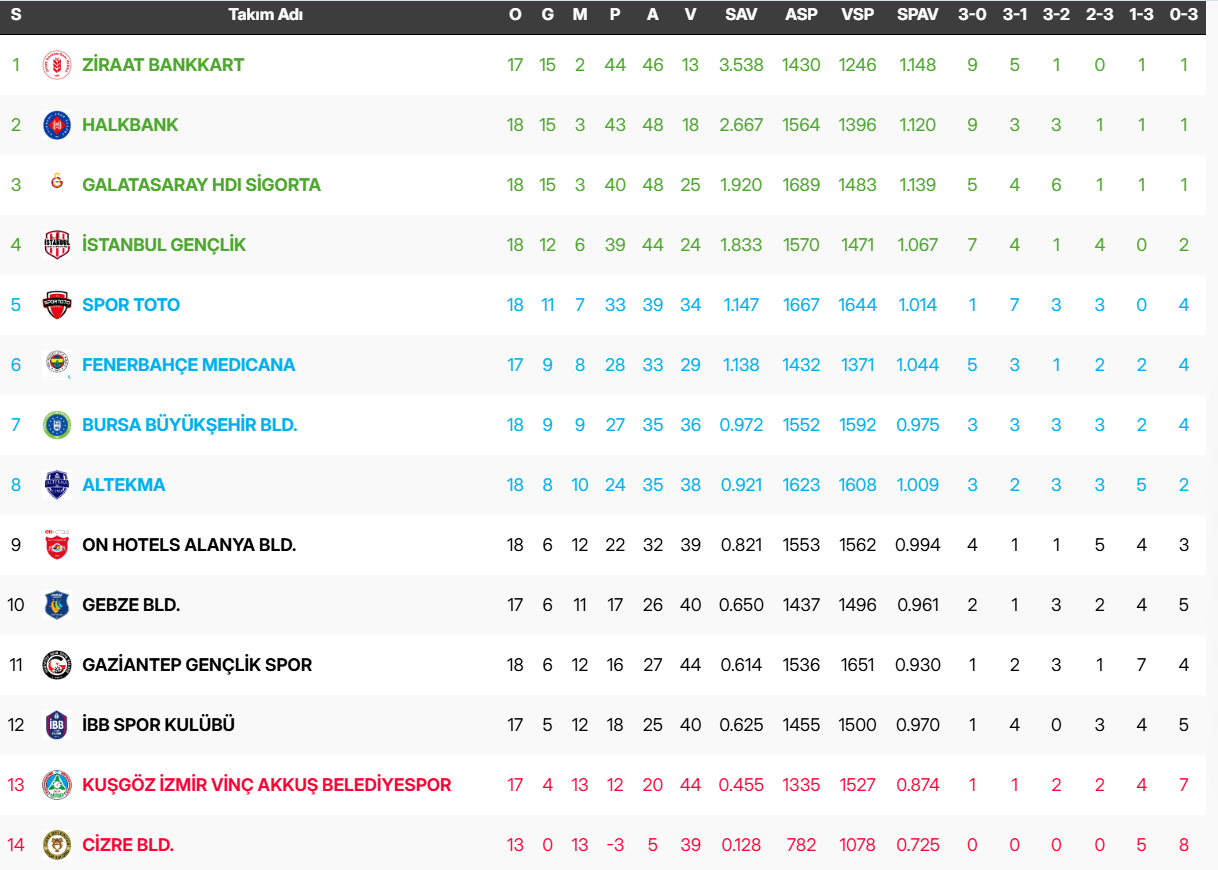The height and width of the screenshot is (870, 1218).
Task: Click the Cizre Bld. team logo
Action: (x=57, y=845)
